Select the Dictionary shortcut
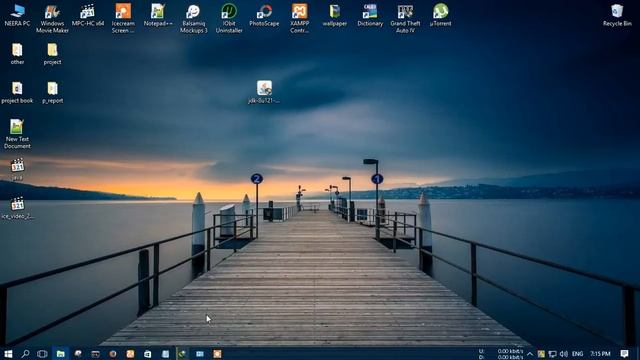The width and height of the screenshot is (640, 360). tap(370, 16)
